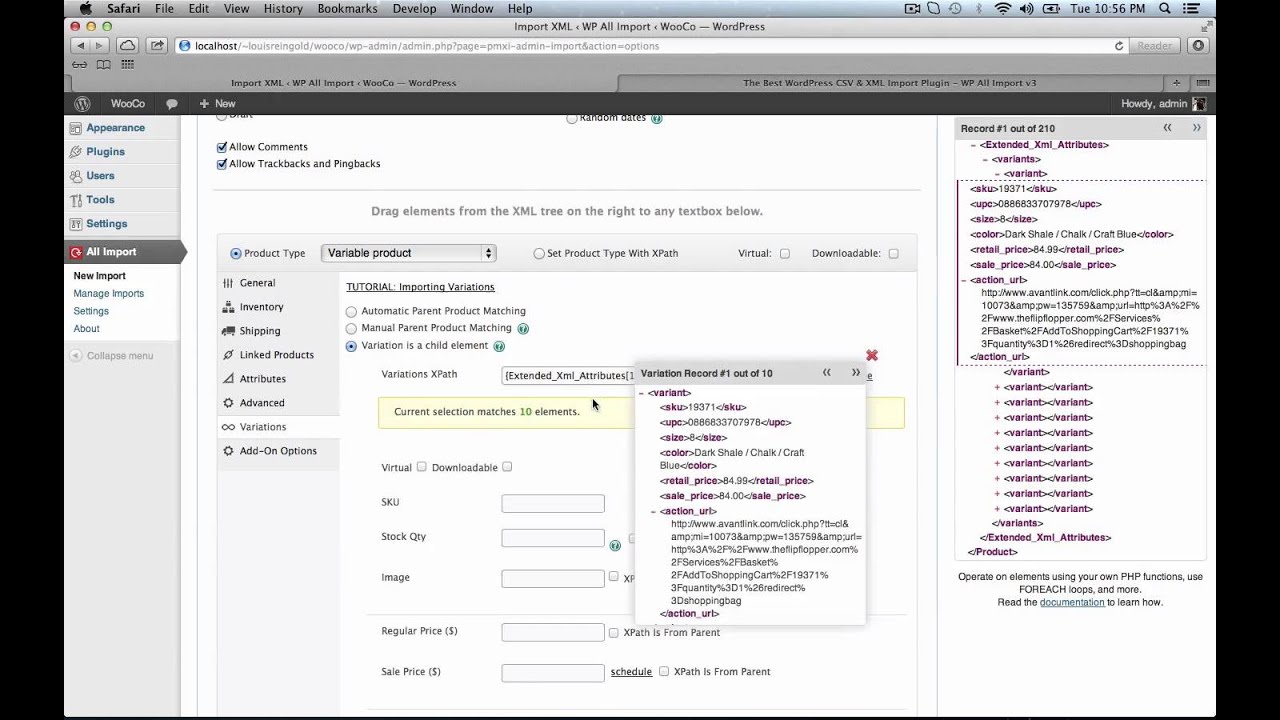The width and height of the screenshot is (1280, 720).
Task: Show previous variation record in popup
Action: pyautogui.click(x=827, y=373)
